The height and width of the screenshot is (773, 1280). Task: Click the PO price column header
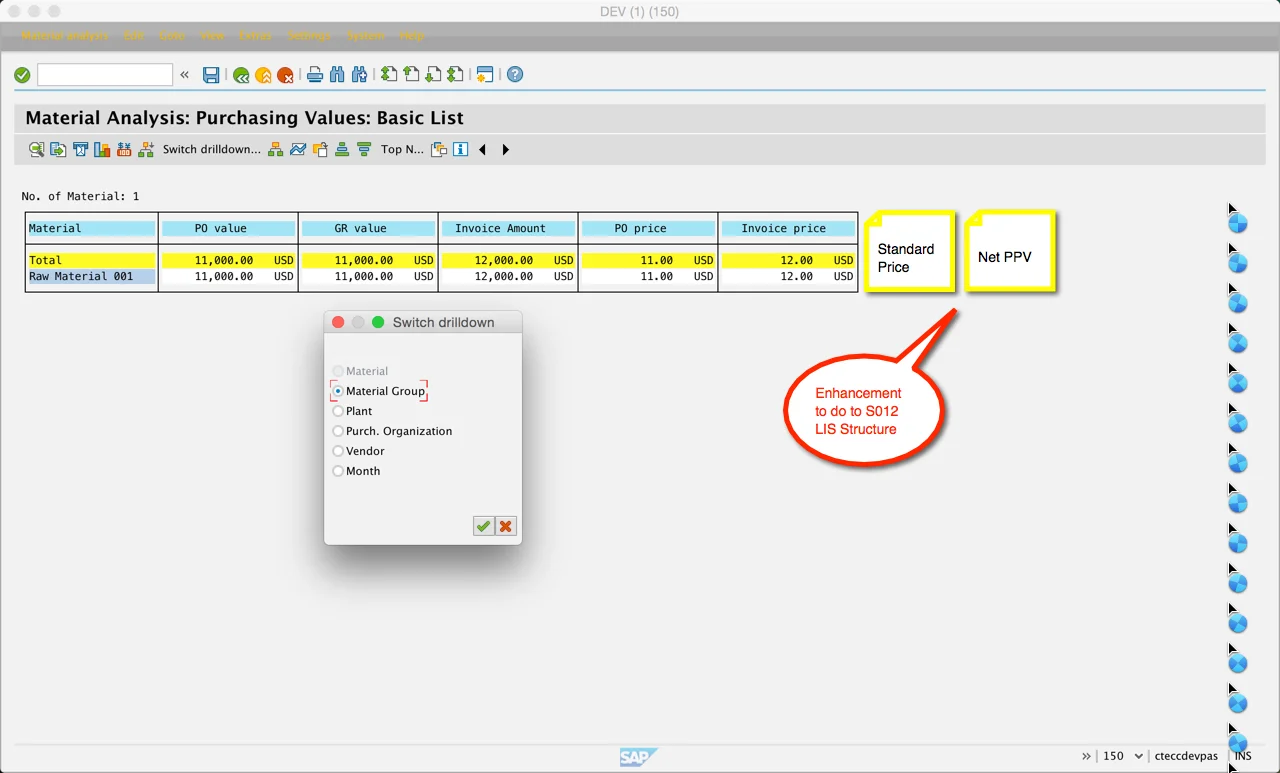pyautogui.click(x=648, y=228)
